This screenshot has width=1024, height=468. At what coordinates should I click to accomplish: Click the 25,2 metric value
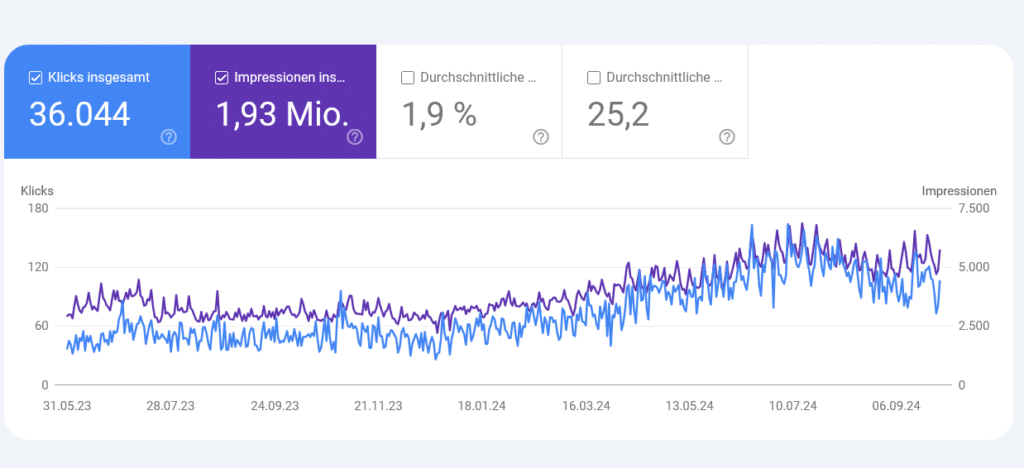click(618, 115)
